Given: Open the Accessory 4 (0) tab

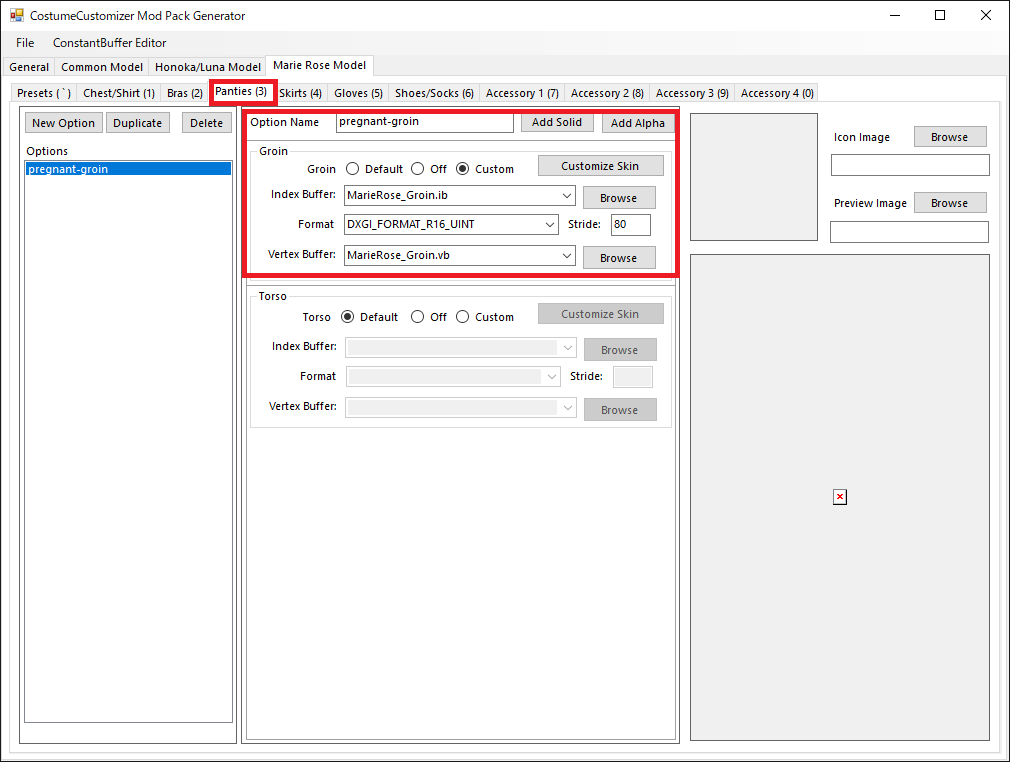Looking at the screenshot, I should [x=777, y=93].
